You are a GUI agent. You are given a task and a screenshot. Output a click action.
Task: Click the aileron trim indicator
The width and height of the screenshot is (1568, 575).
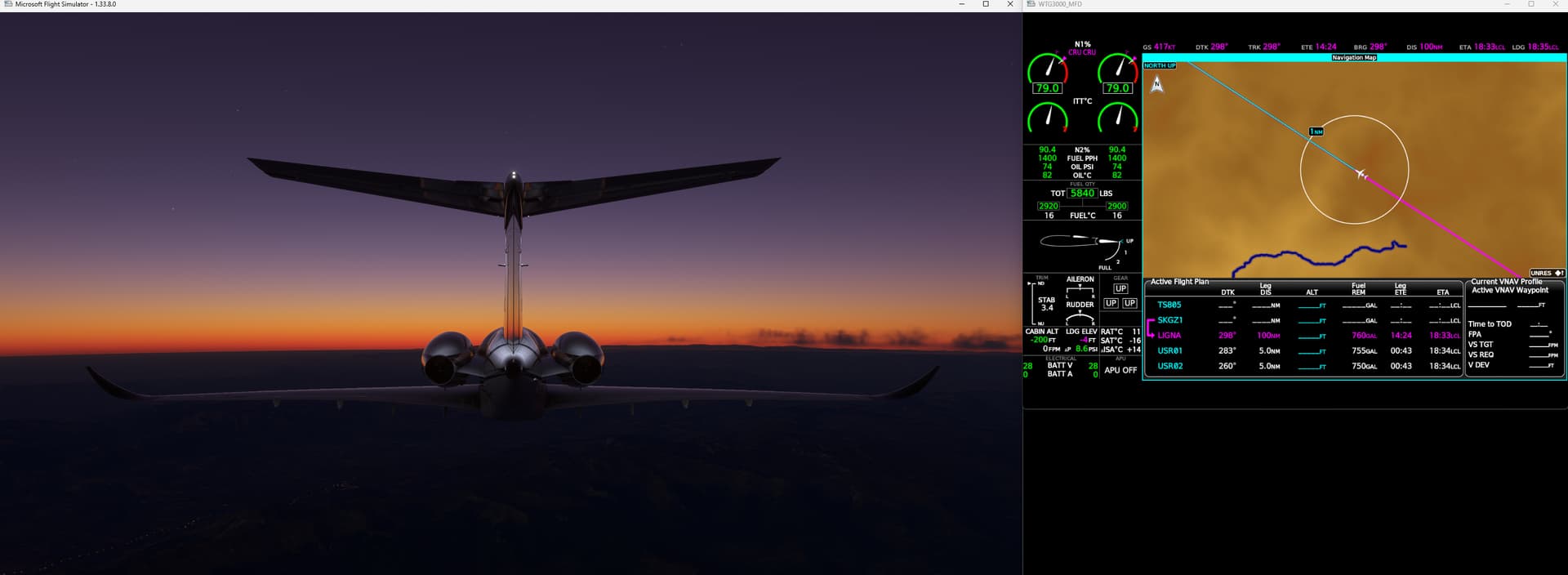[x=1080, y=289]
